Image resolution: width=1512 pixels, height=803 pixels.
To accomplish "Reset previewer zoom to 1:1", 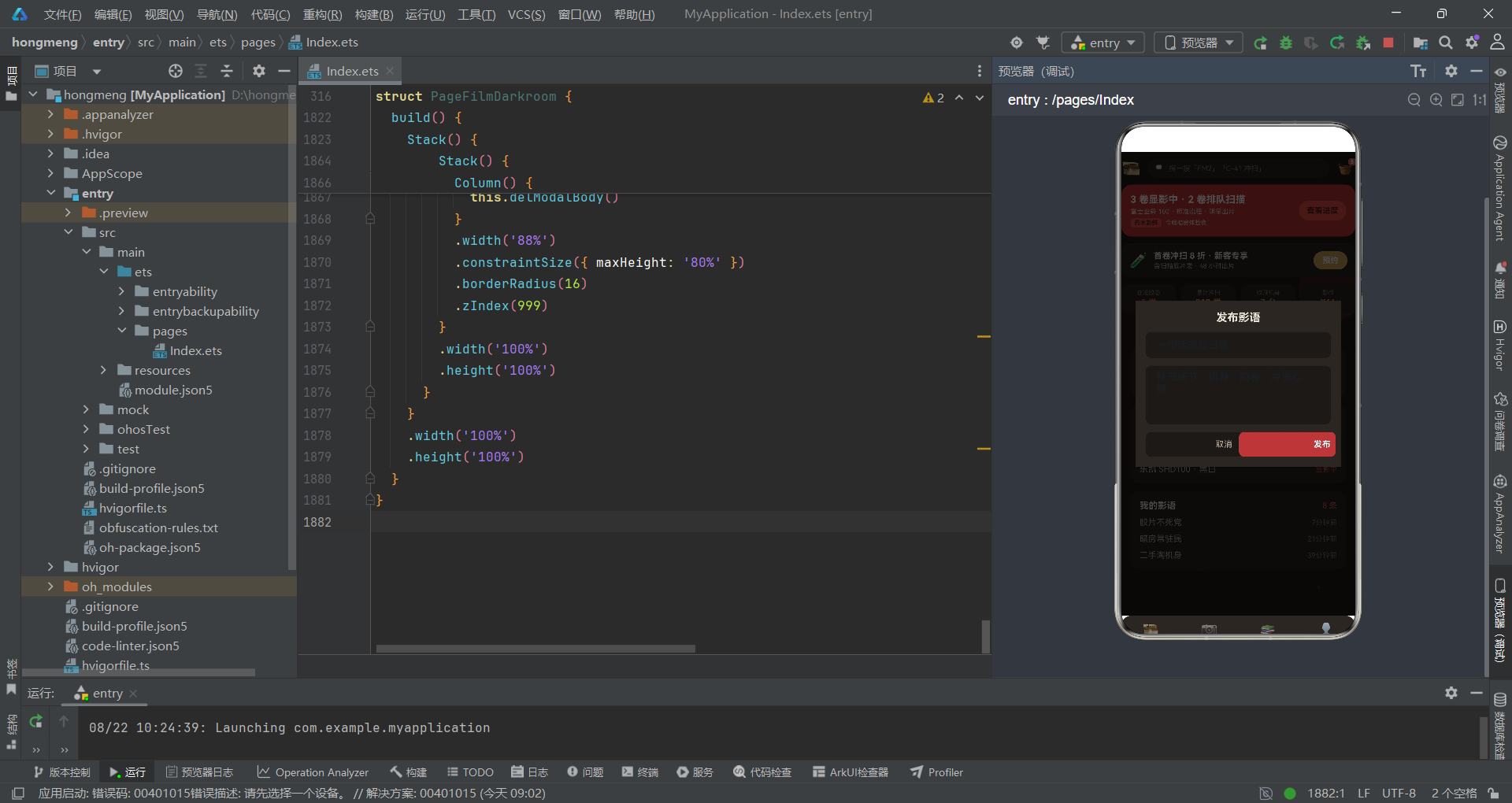I will point(1480,100).
